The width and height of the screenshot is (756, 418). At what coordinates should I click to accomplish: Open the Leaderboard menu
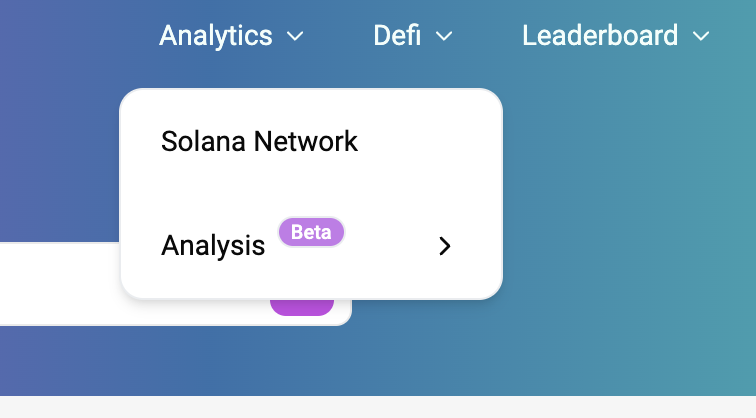pyautogui.click(x=600, y=36)
